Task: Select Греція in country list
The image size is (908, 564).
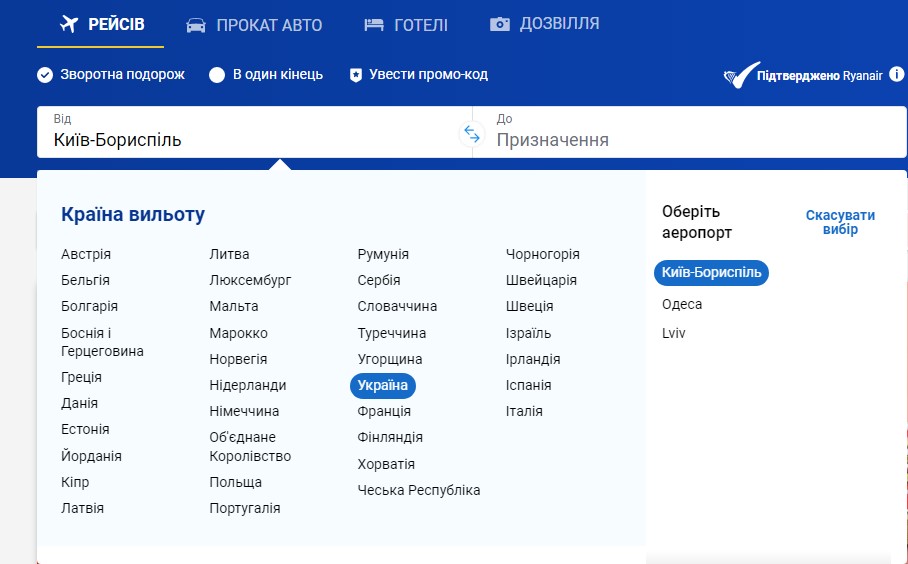Action: 81,377
